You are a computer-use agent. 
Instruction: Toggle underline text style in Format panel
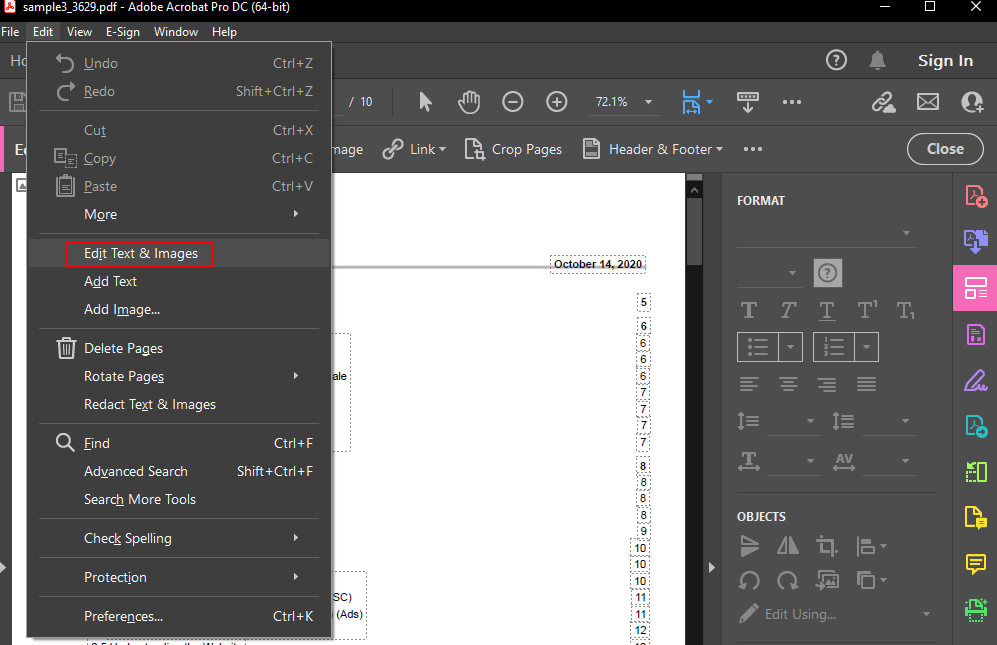pyautogui.click(x=826, y=310)
